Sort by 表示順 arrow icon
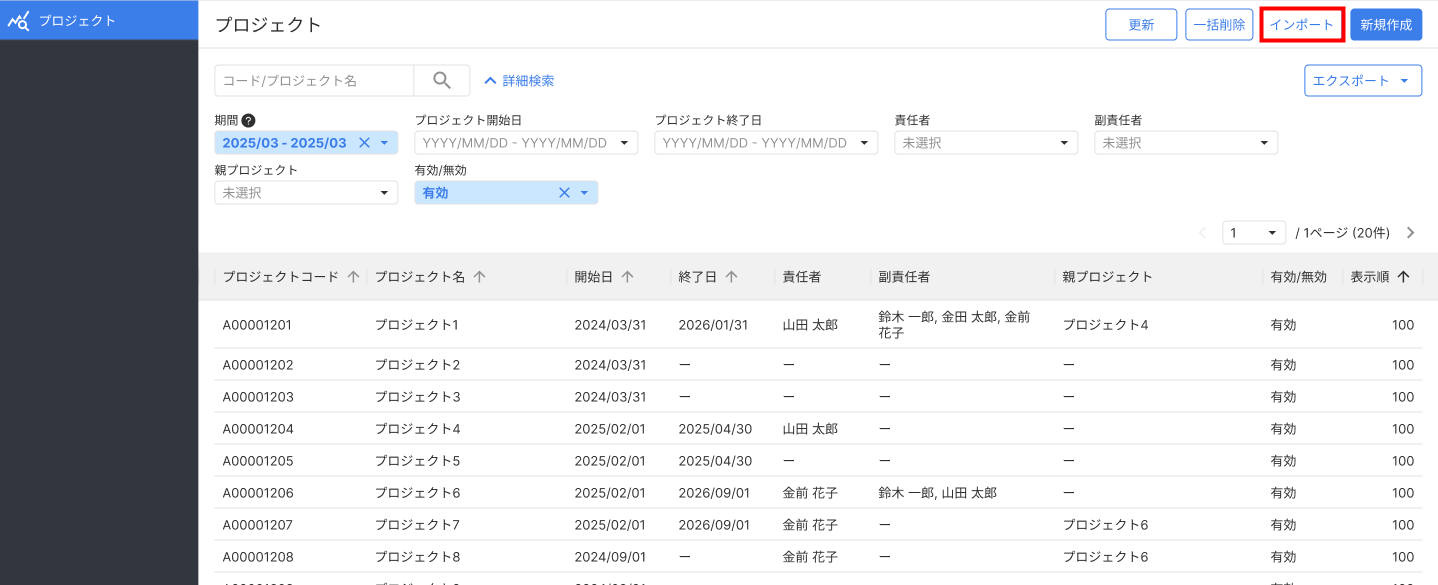 pyautogui.click(x=1403, y=277)
